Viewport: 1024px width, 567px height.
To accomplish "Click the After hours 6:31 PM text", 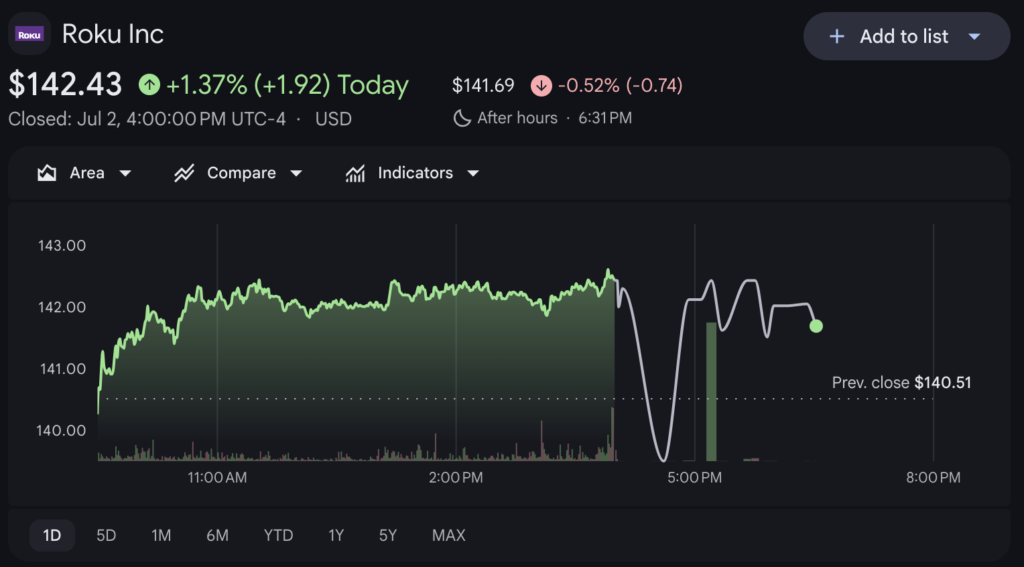I will pyautogui.click(x=554, y=118).
